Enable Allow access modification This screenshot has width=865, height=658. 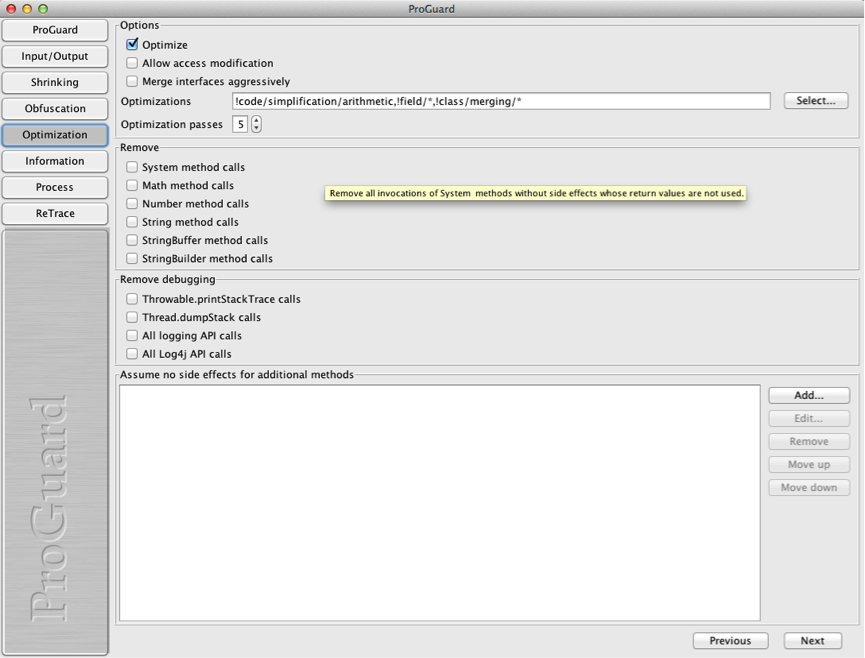132,63
